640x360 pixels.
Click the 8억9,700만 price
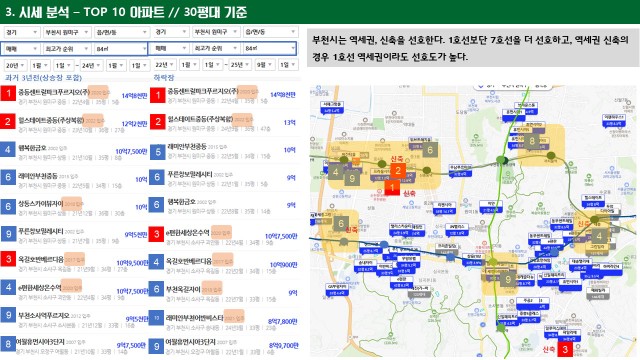point(284,346)
